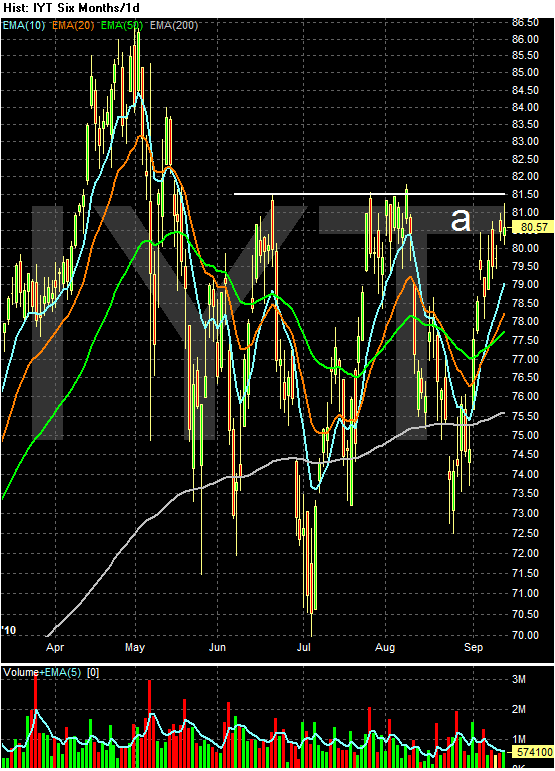Click the volume value tag 574100

coord(533,752)
